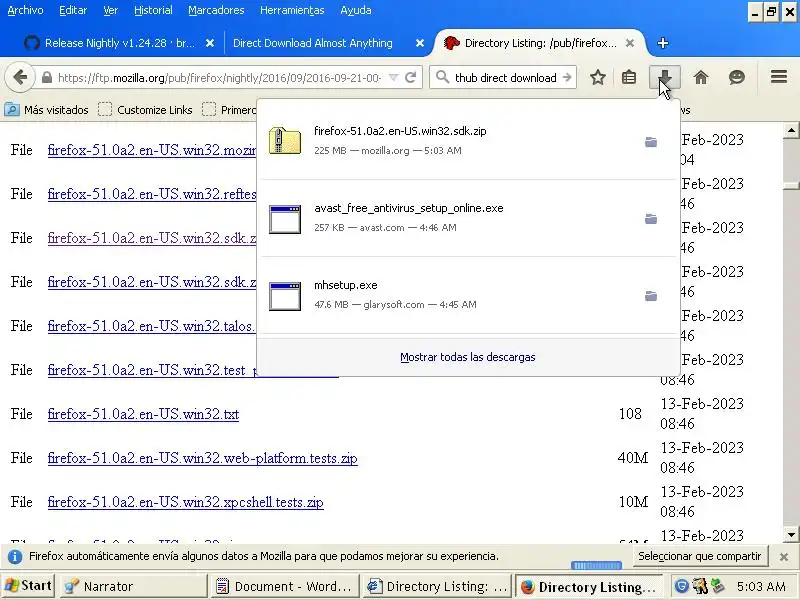Switch to Document - WordPad taskbar item
Viewport: 800px width, 600px height.
284,586
